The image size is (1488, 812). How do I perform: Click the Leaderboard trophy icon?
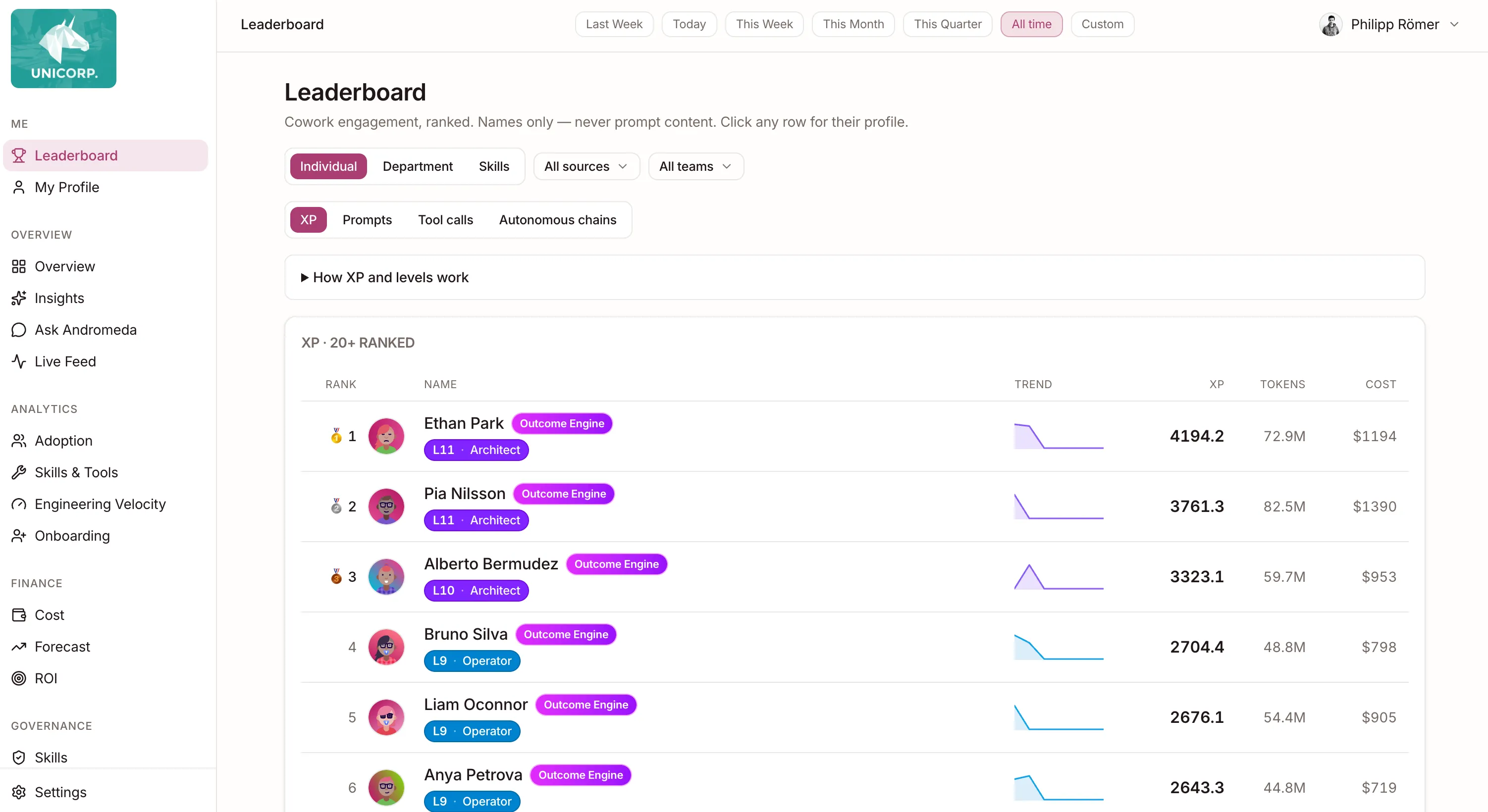click(19, 155)
